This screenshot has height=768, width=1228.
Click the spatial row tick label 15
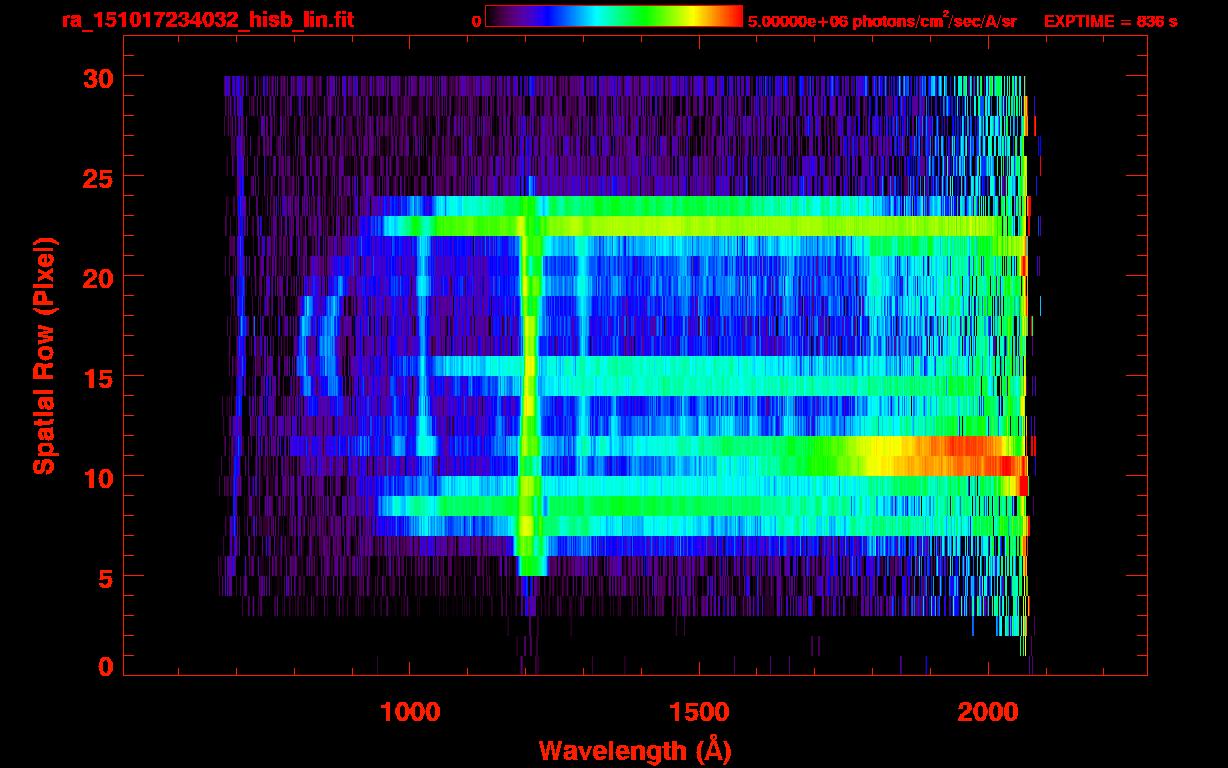point(96,377)
